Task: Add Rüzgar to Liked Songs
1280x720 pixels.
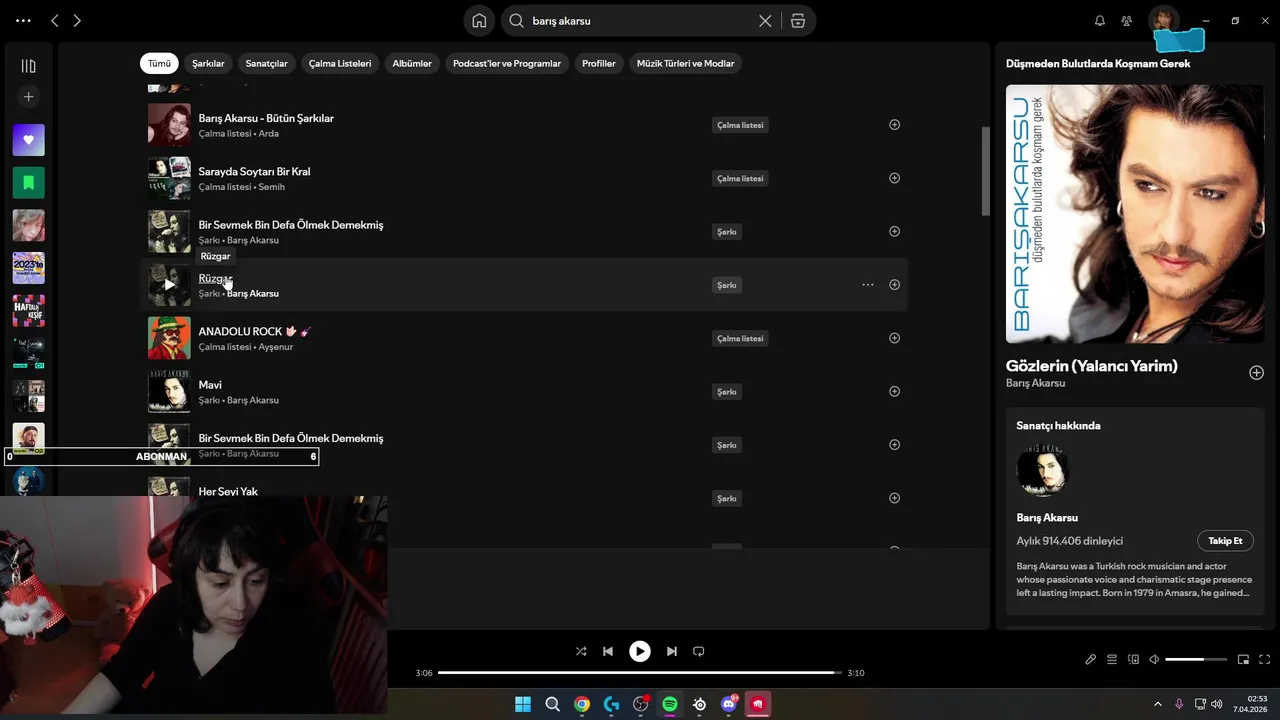Action: 895,285
